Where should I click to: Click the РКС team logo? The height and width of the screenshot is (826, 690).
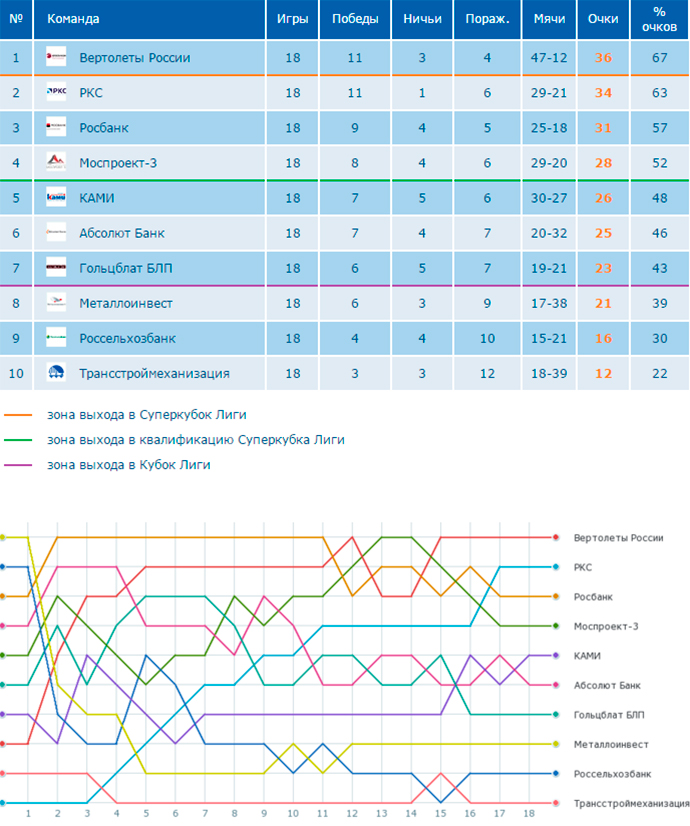tap(56, 92)
